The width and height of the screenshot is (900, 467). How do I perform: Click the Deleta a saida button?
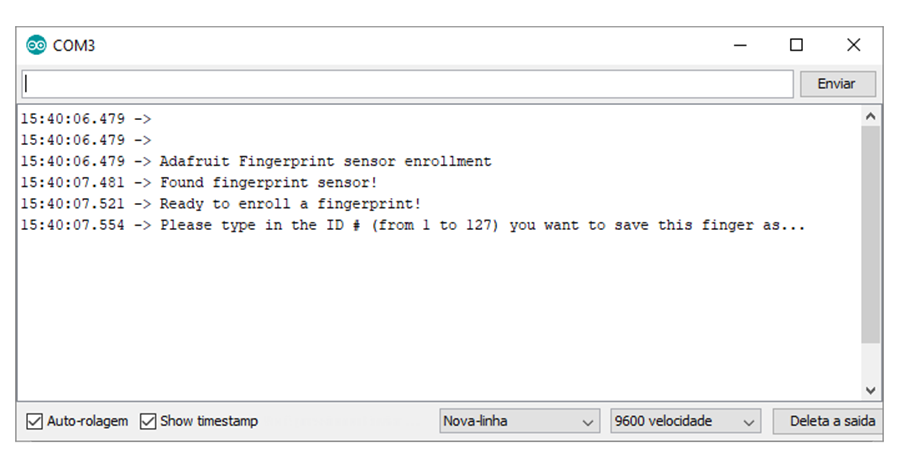pos(831,421)
